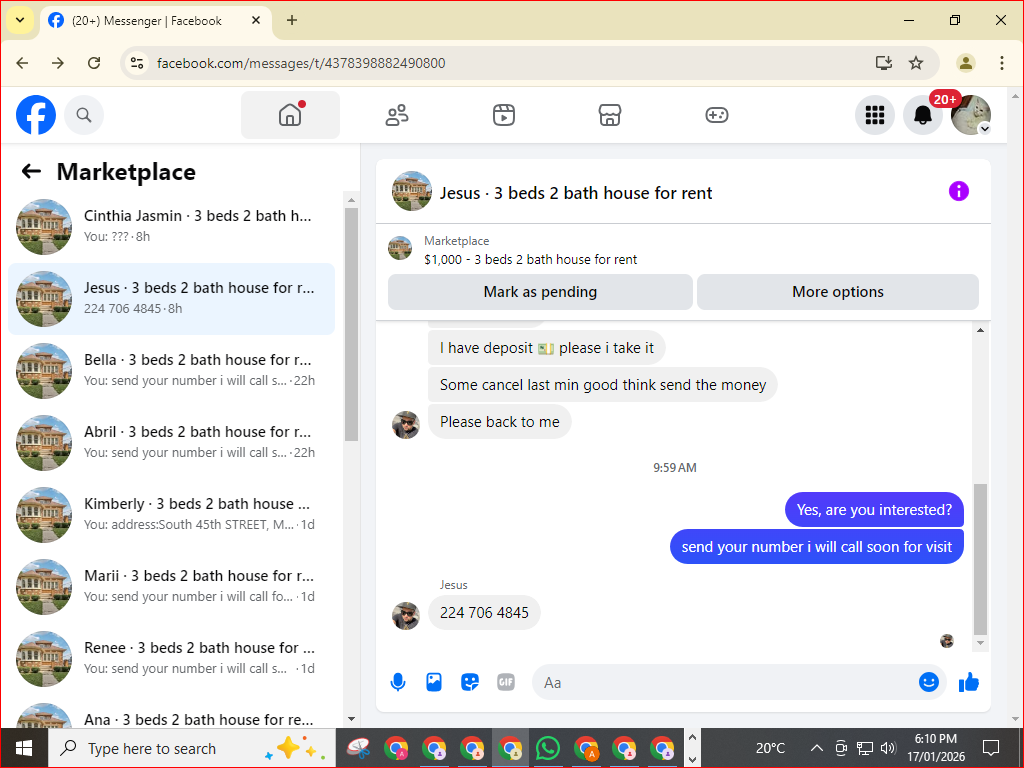
Task: Open Ana's conversation
Action: coord(172,716)
